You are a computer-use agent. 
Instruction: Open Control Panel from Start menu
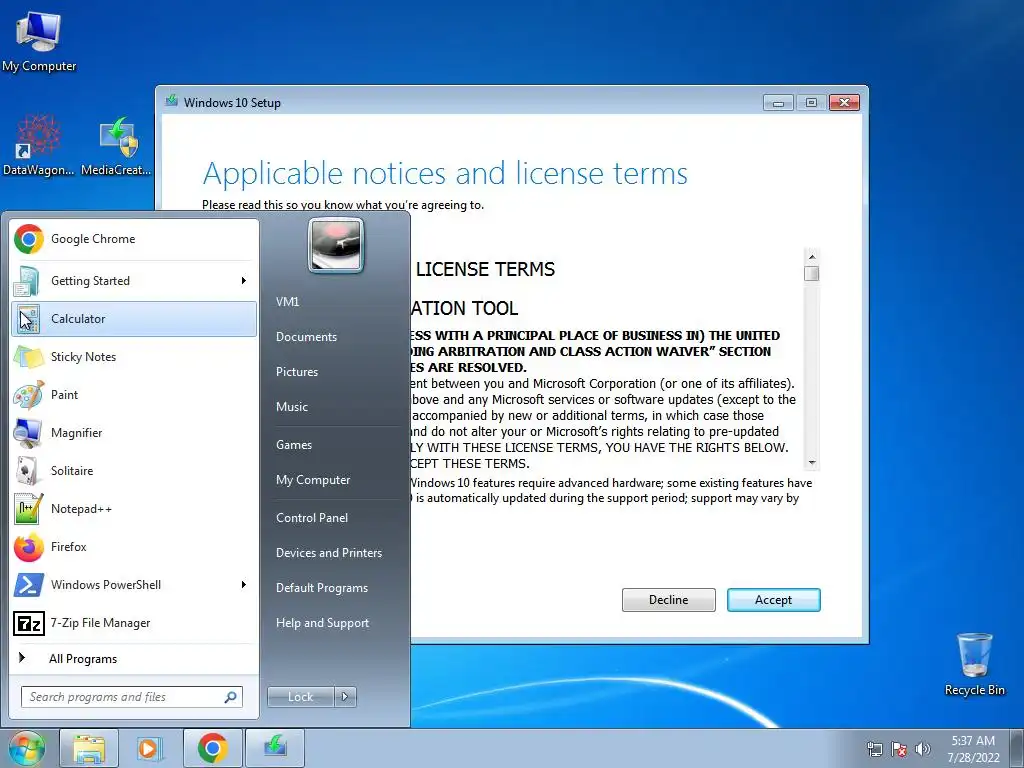[x=312, y=518]
